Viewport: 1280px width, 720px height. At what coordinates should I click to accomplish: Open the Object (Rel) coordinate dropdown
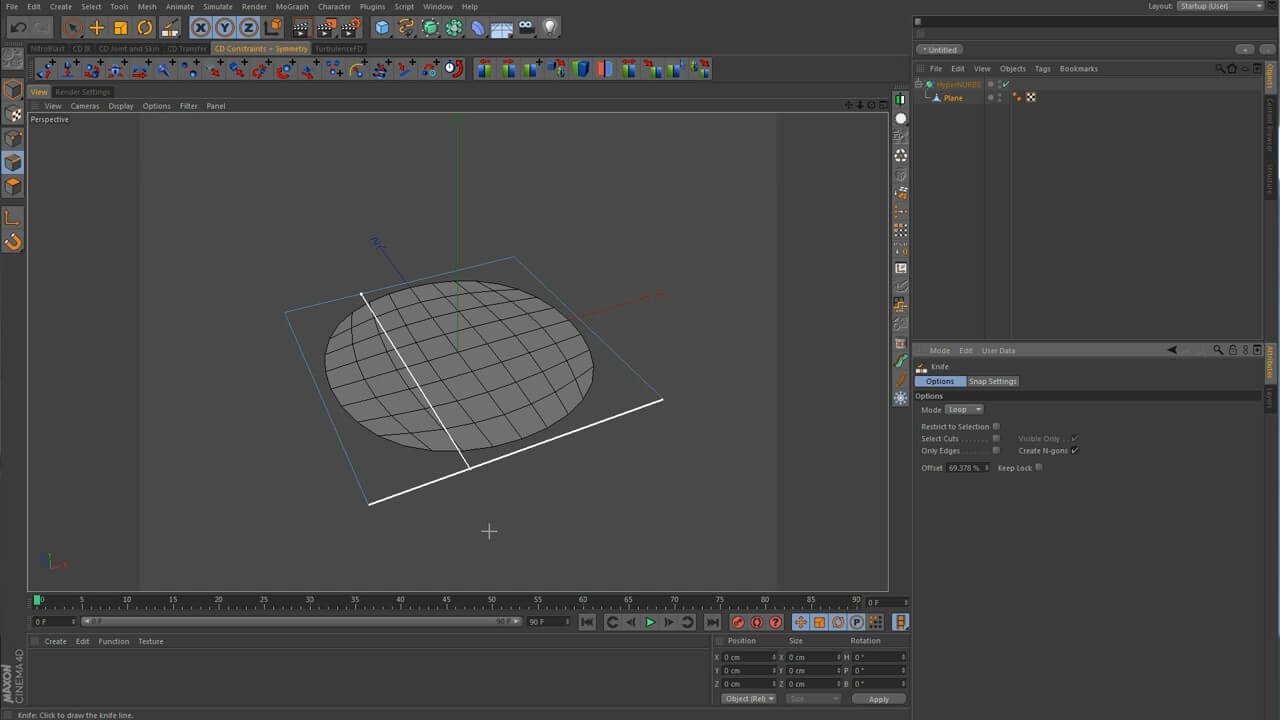(749, 699)
